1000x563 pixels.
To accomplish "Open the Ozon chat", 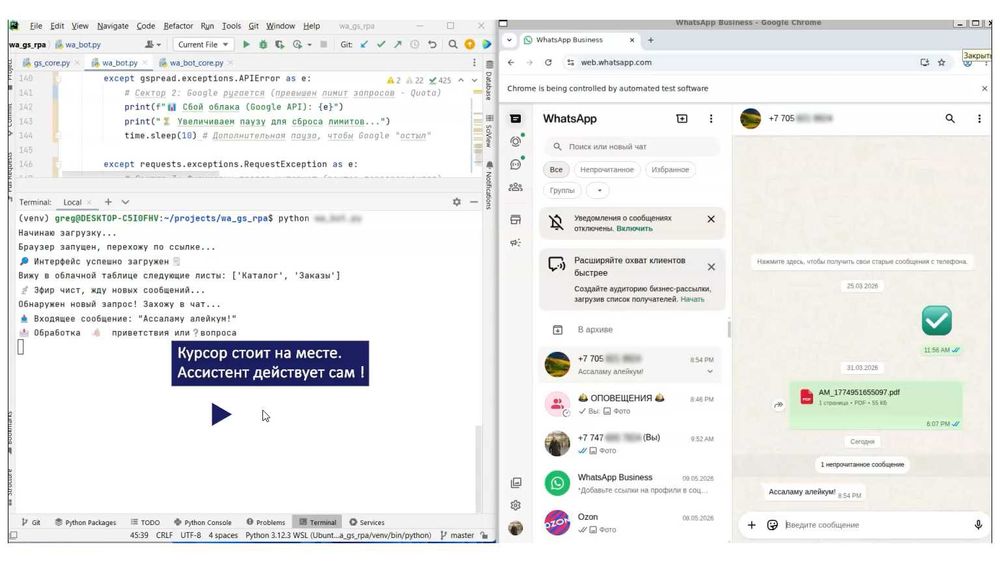I will [632, 523].
